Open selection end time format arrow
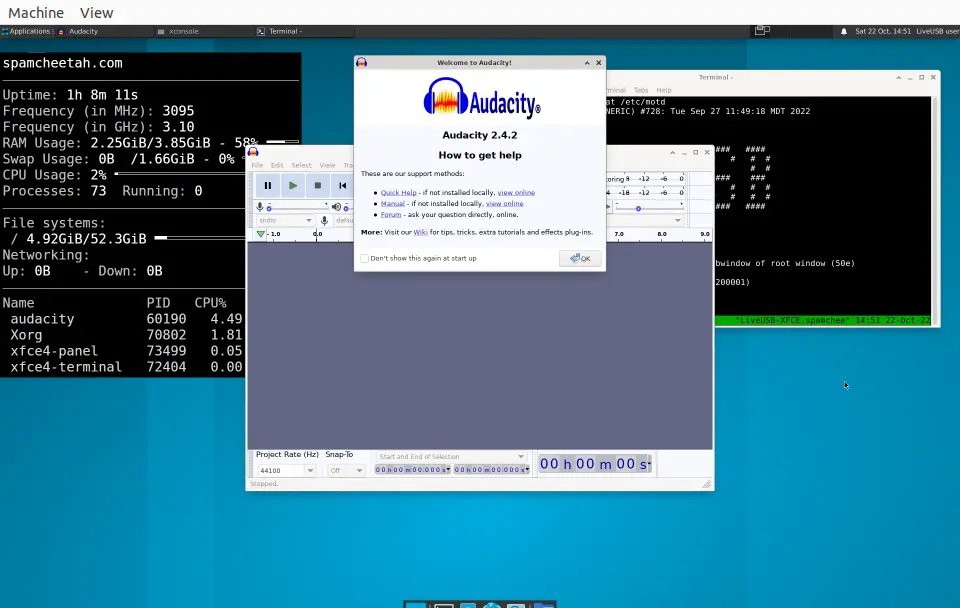 tap(527, 470)
